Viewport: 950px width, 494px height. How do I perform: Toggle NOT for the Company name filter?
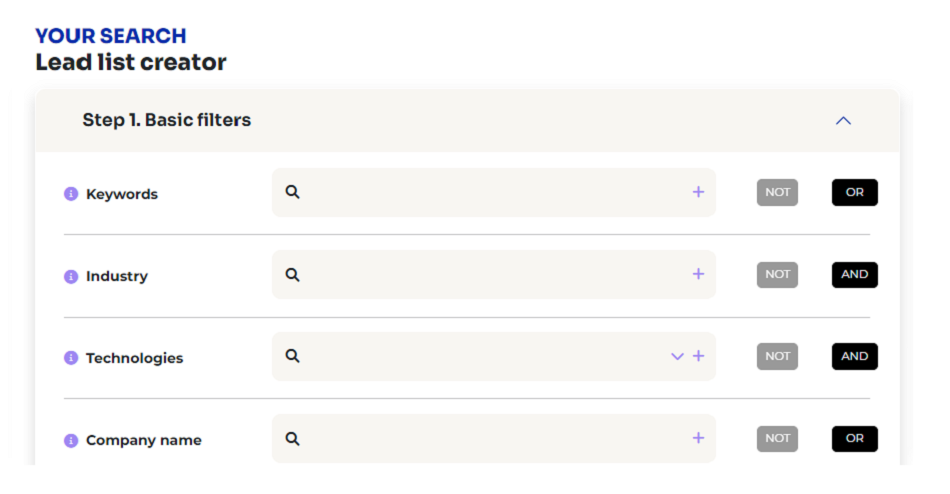click(x=777, y=438)
